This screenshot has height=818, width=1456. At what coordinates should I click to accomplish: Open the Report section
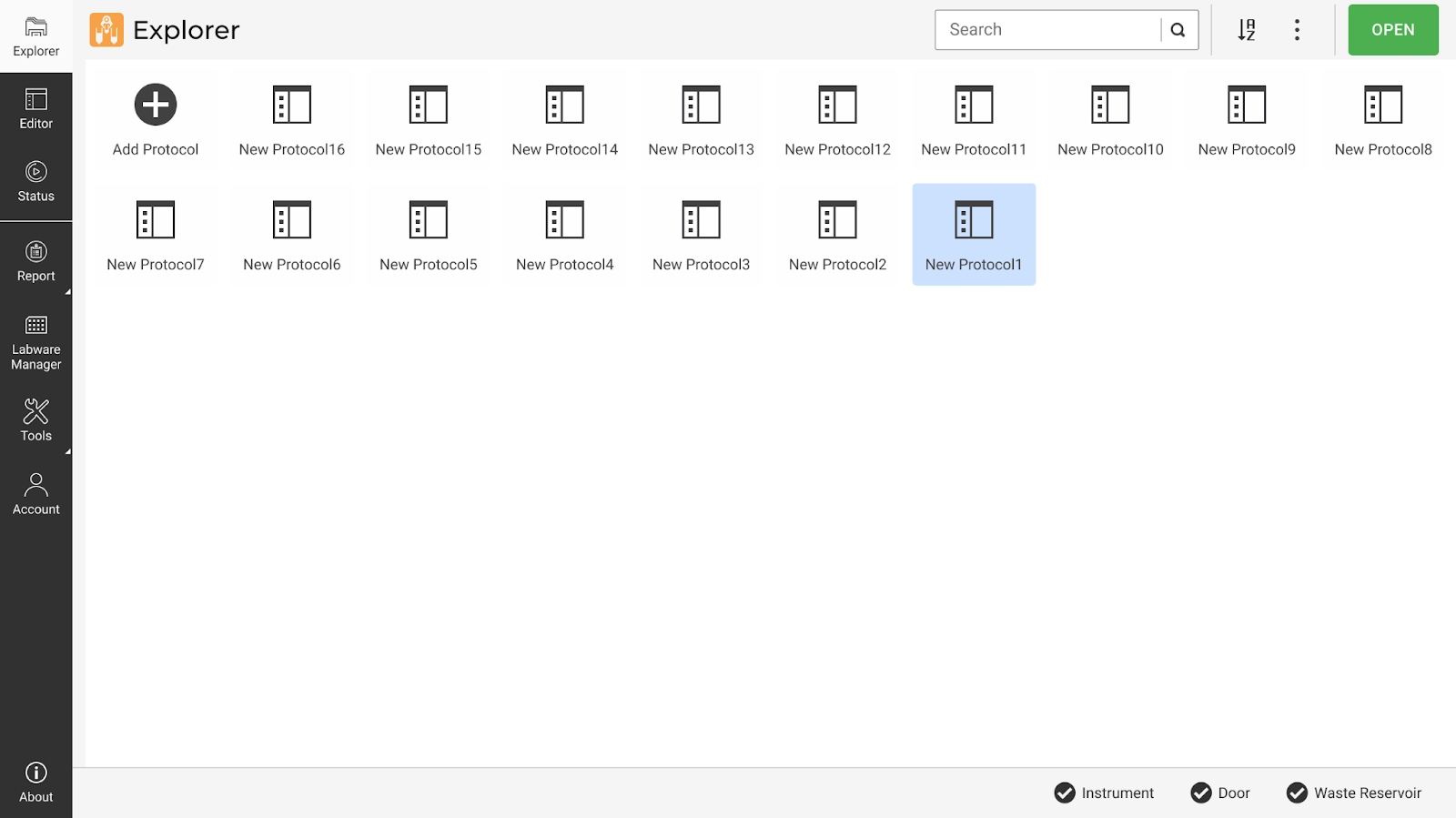coord(36,262)
